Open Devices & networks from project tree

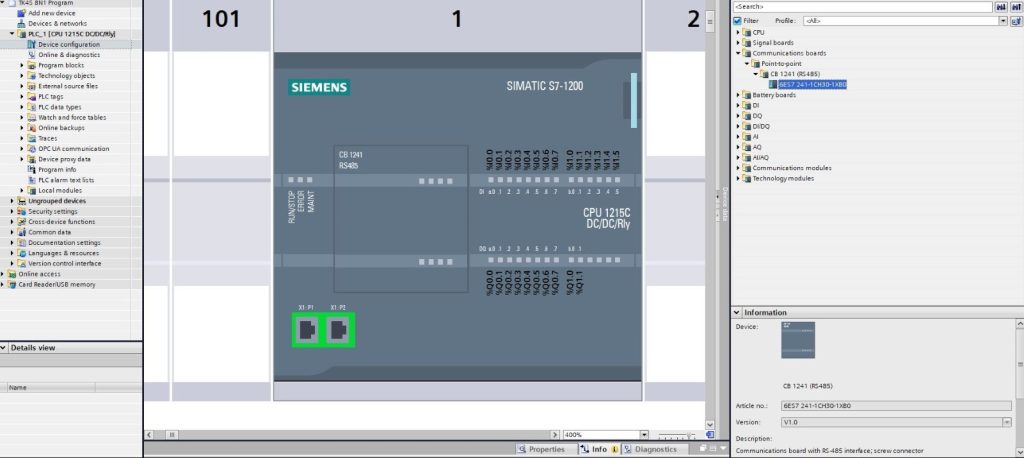[57, 23]
